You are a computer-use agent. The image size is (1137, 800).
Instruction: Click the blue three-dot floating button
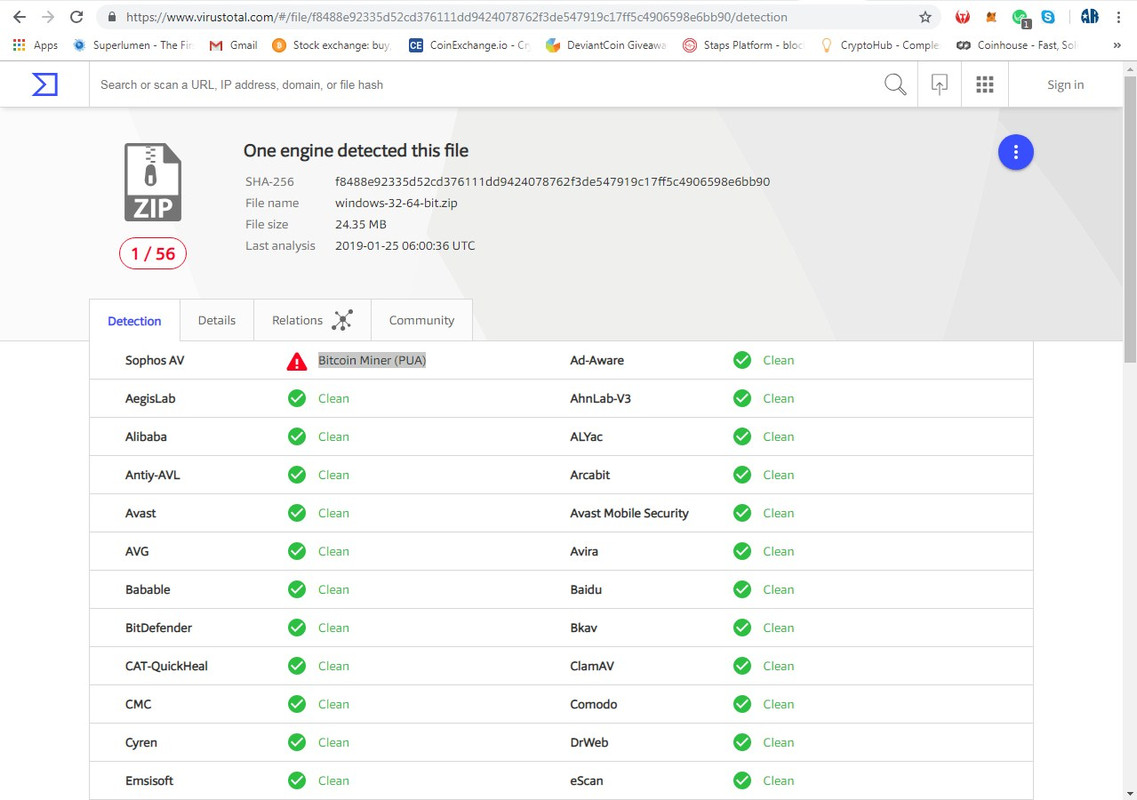(1016, 152)
